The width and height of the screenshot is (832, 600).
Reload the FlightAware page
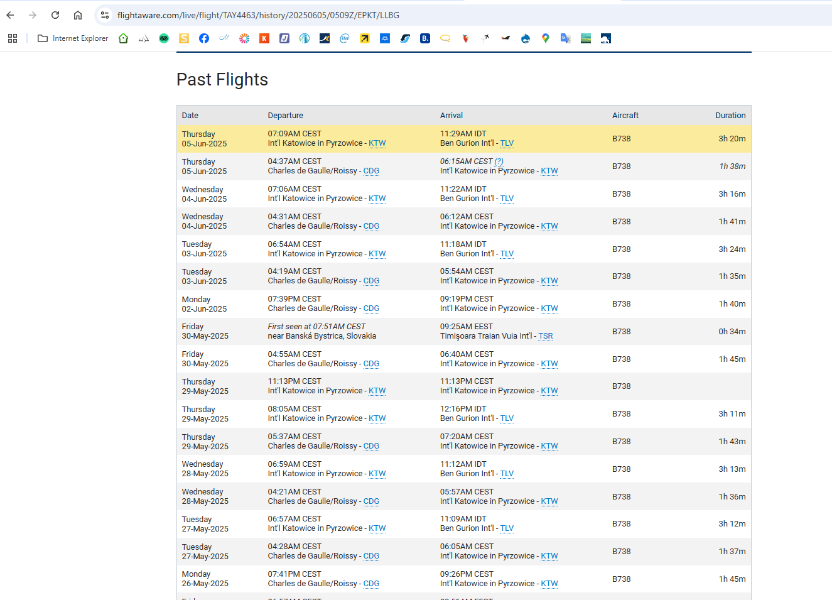click(x=55, y=15)
